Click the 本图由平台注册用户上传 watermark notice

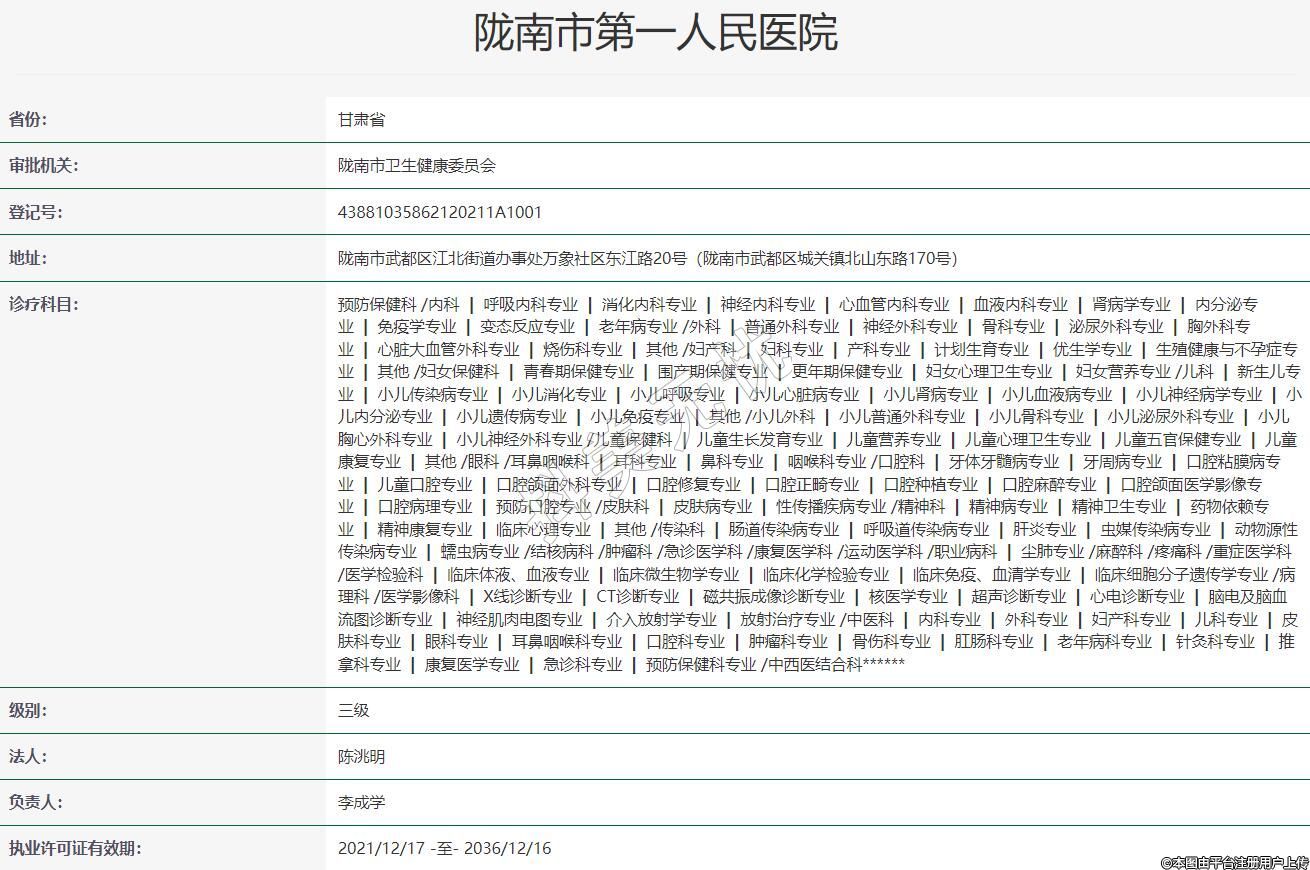coord(1234,861)
